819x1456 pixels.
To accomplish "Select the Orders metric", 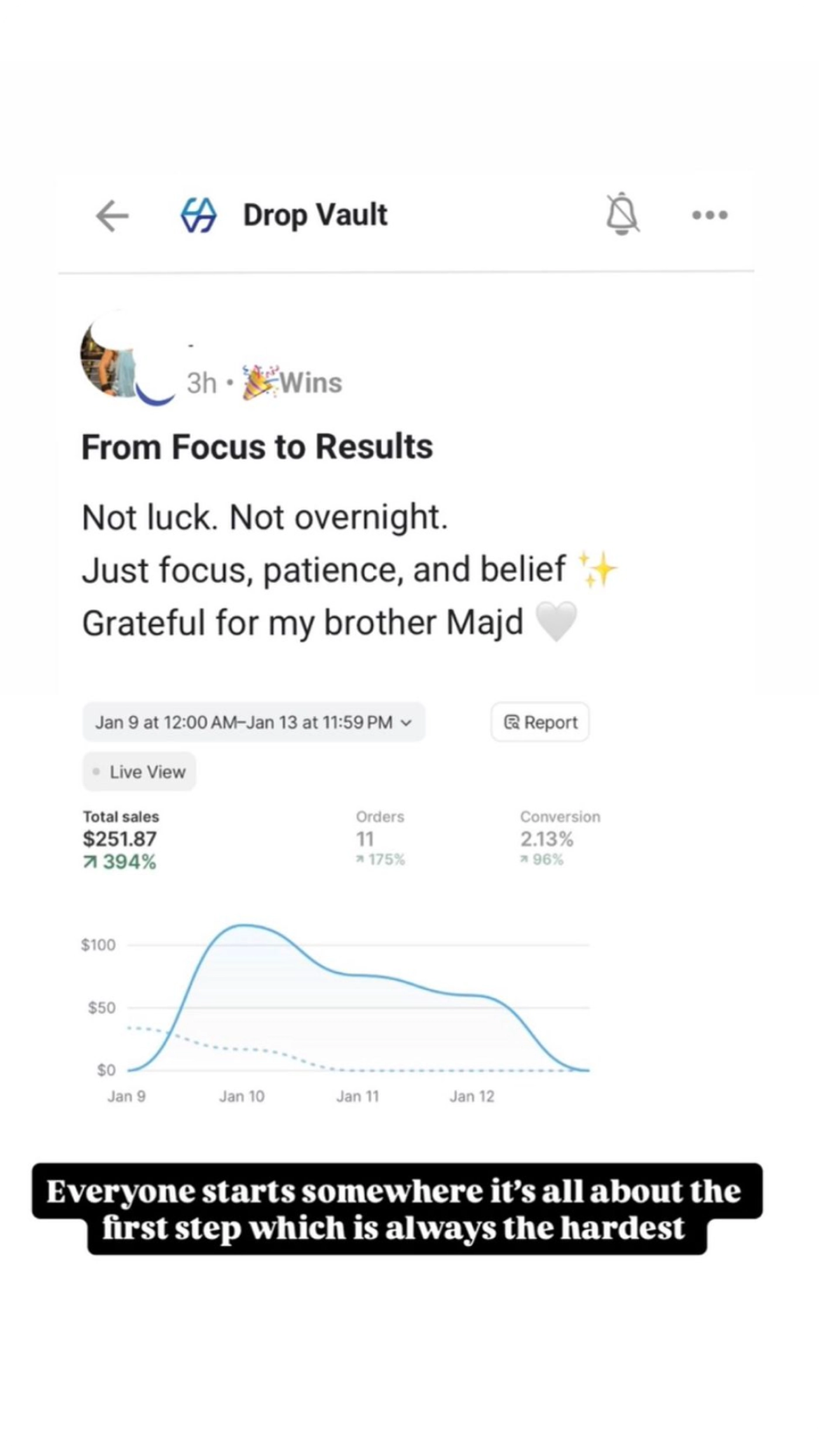I will click(x=380, y=838).
